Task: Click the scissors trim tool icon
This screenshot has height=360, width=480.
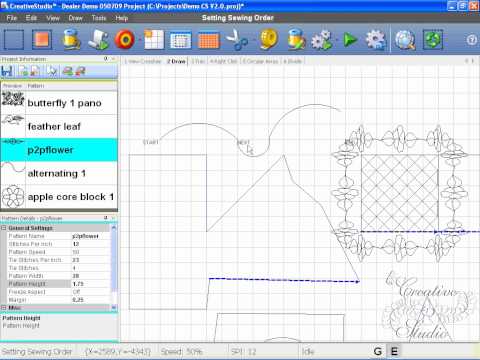Action: coord(236,40)
